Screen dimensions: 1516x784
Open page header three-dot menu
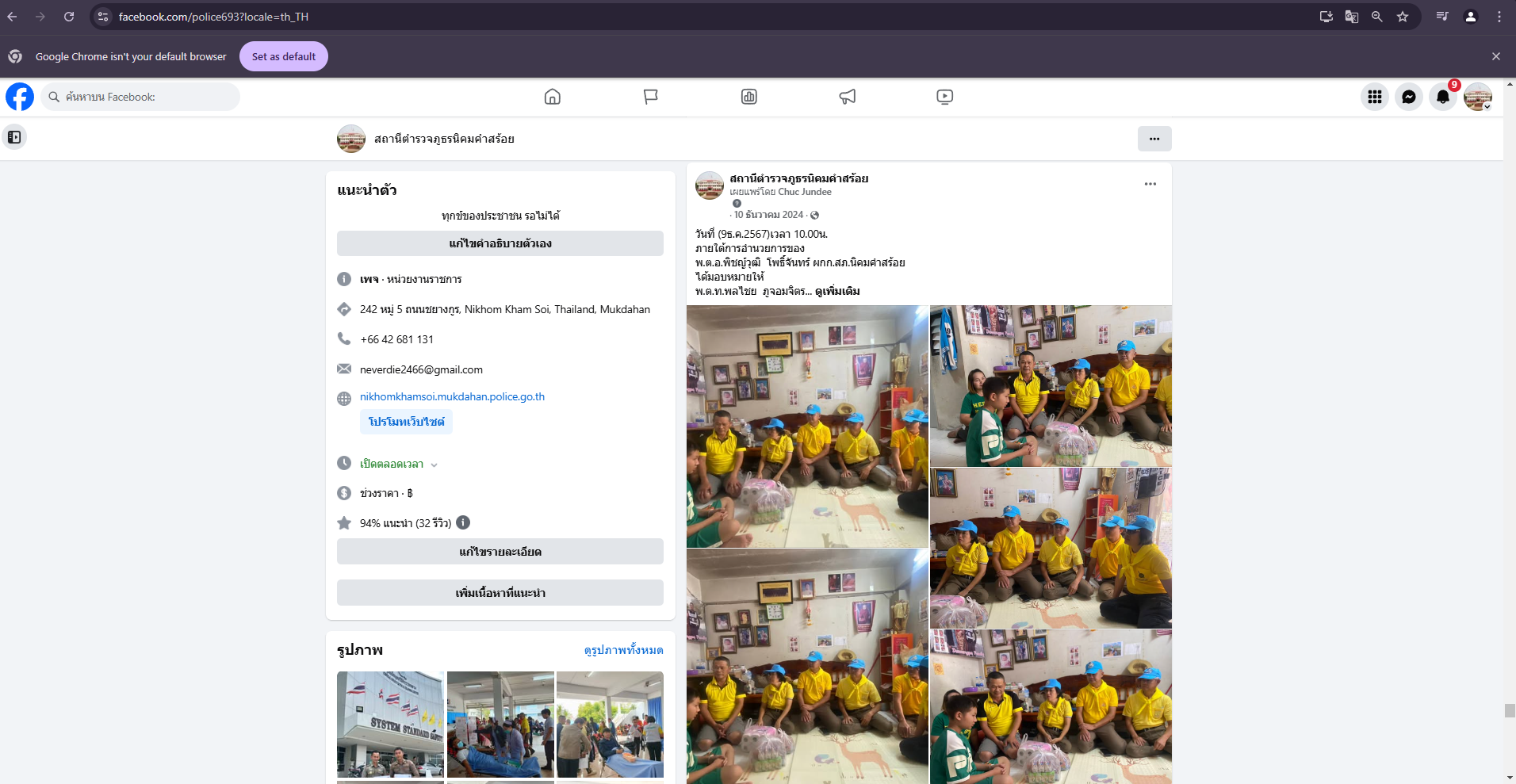point(1154,139)
